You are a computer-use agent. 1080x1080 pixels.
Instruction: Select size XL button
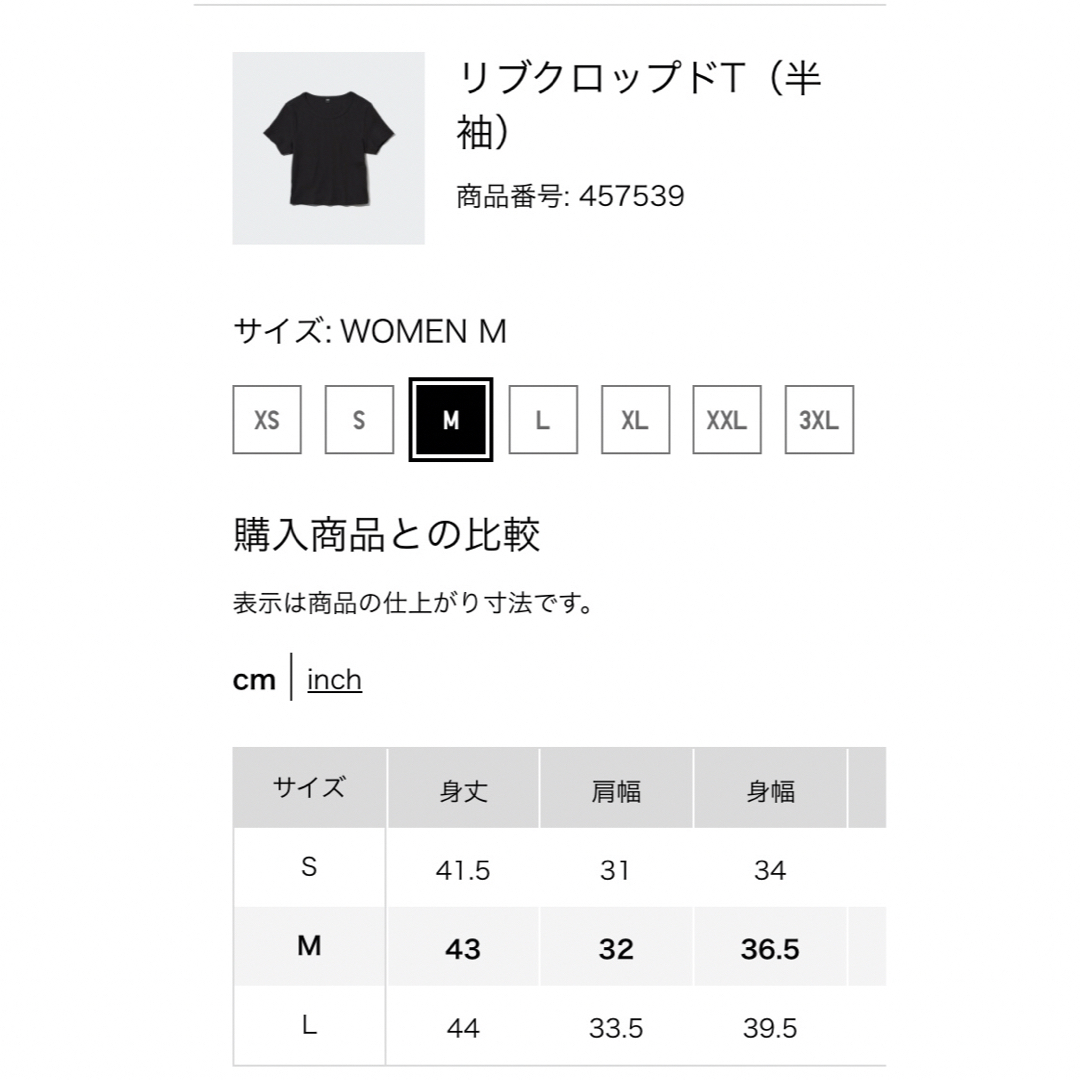point(636,419)
